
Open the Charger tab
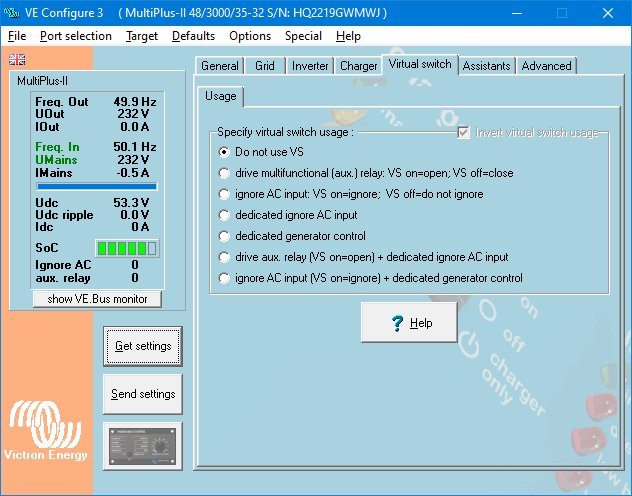point(358,66)
